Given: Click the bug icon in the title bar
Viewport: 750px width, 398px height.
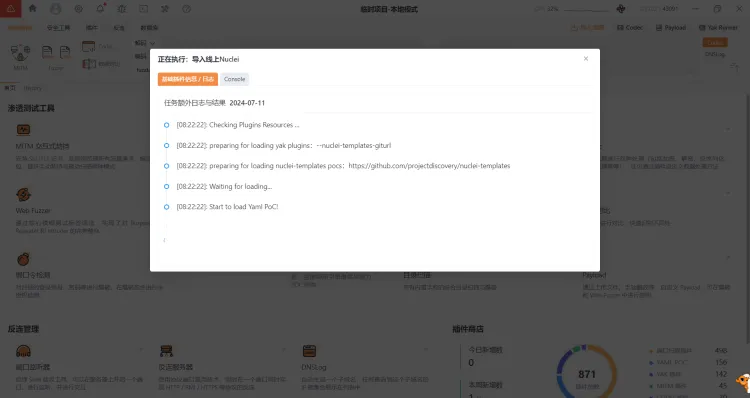Looking at the screenshot, I should pos(122,9).
